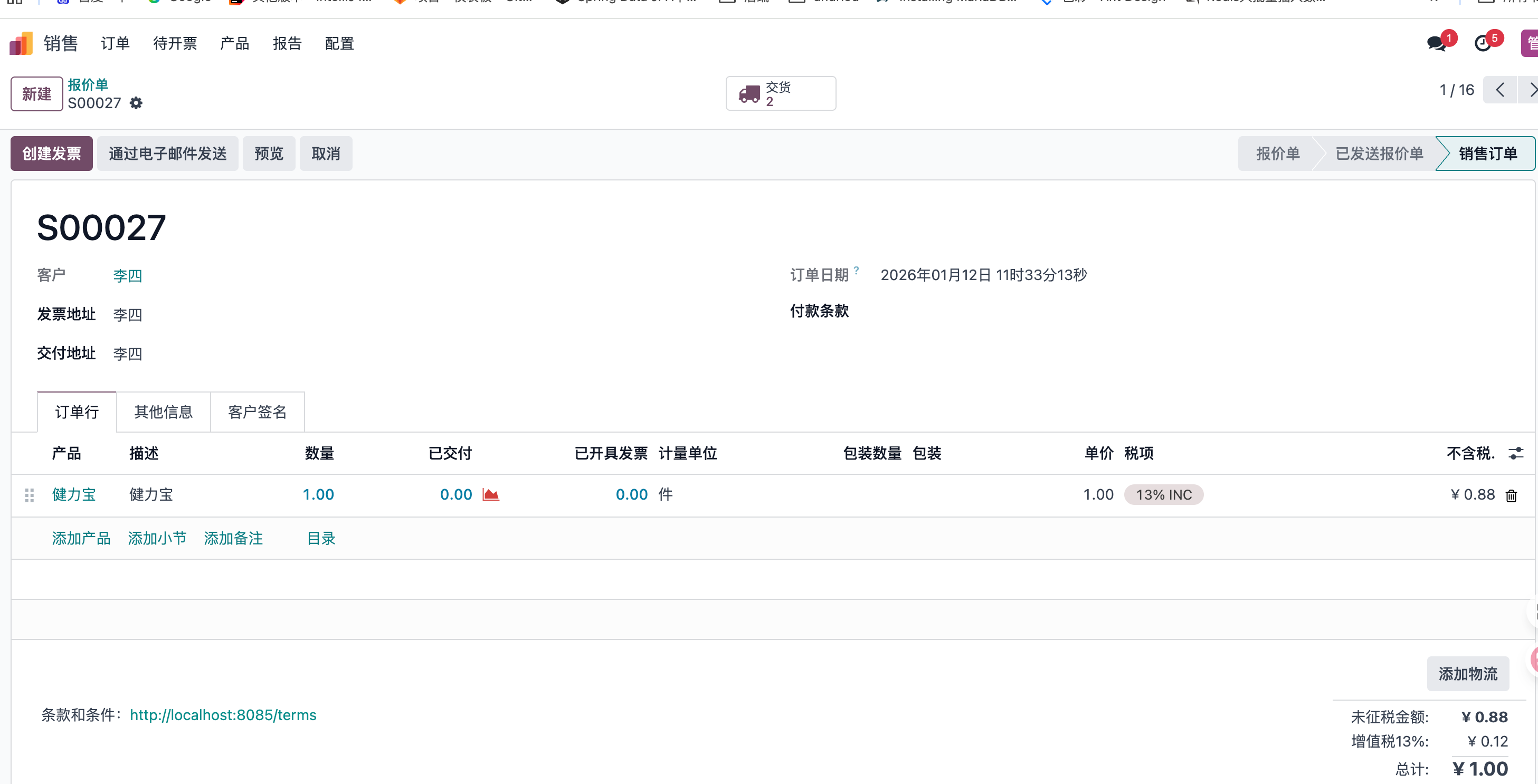Open the 报告 menu
Screen dimensions: 1538x784
(x=287, y=44)
